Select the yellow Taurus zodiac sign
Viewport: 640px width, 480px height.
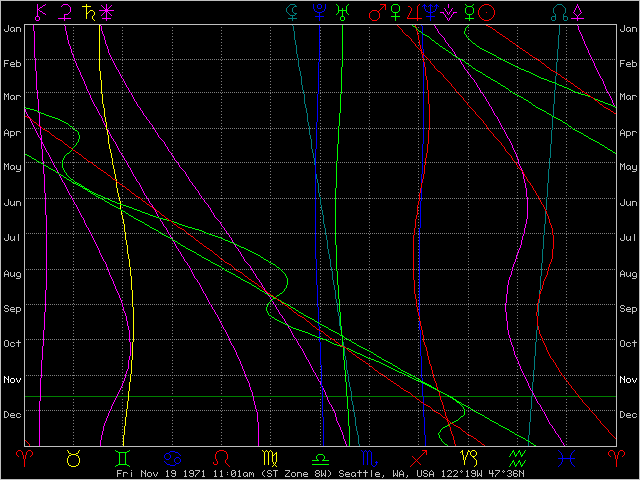(x=73, y=458)
